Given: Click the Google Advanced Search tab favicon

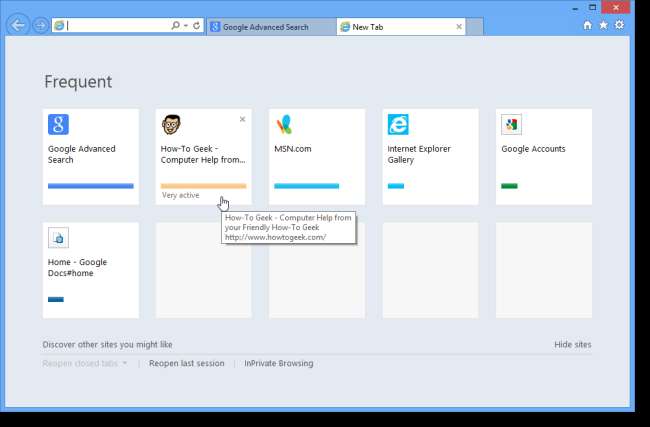Looking at the screenshot, I should tap(215, 27).
